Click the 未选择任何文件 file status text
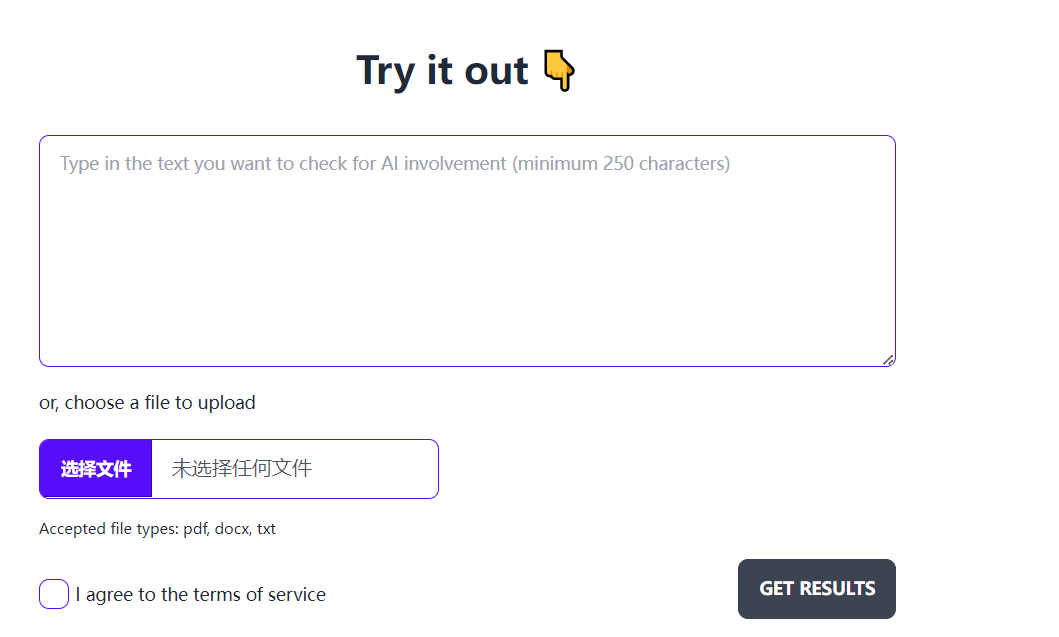 [242, 468]
